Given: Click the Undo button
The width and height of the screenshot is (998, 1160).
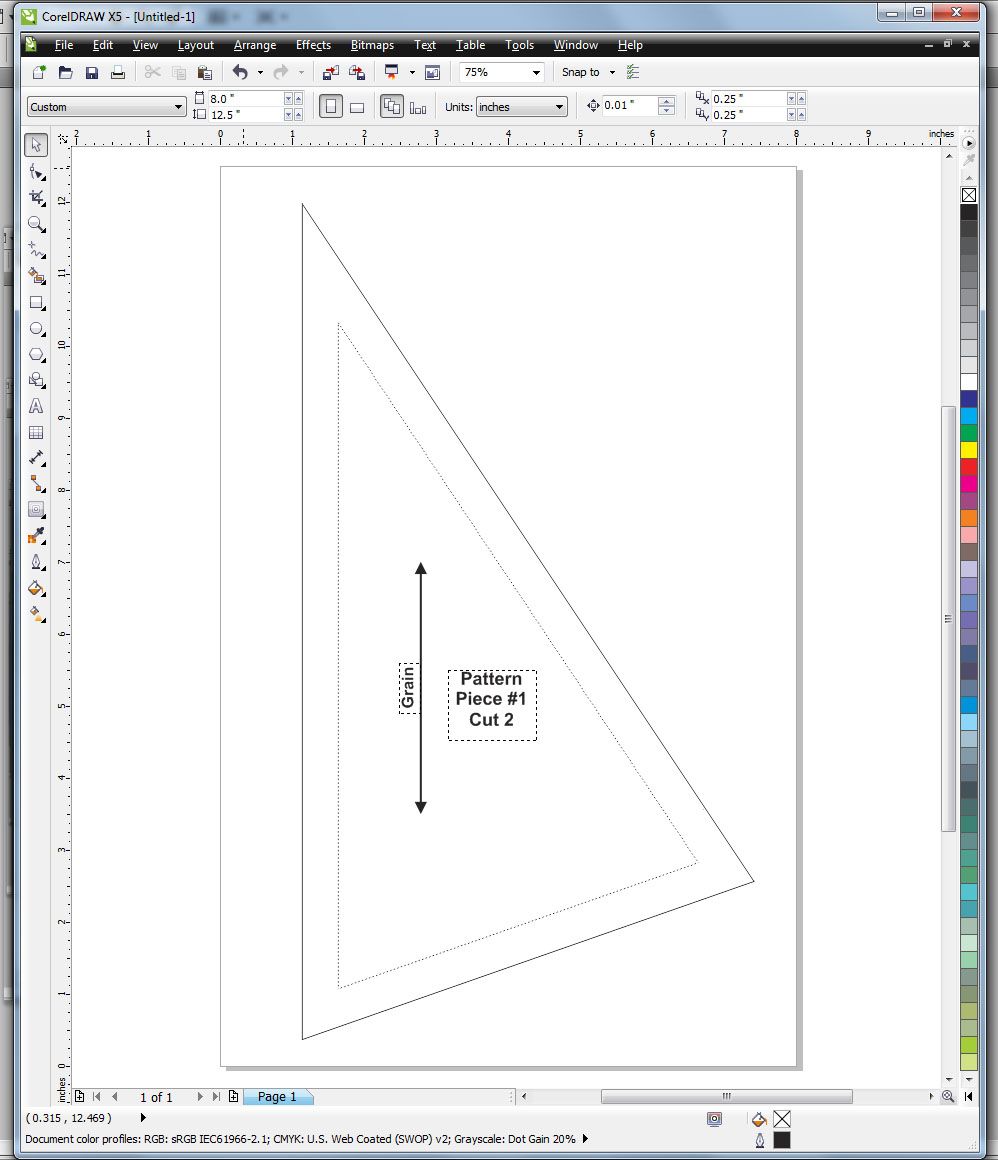Looking at the screenshot, I should [241, 72].
